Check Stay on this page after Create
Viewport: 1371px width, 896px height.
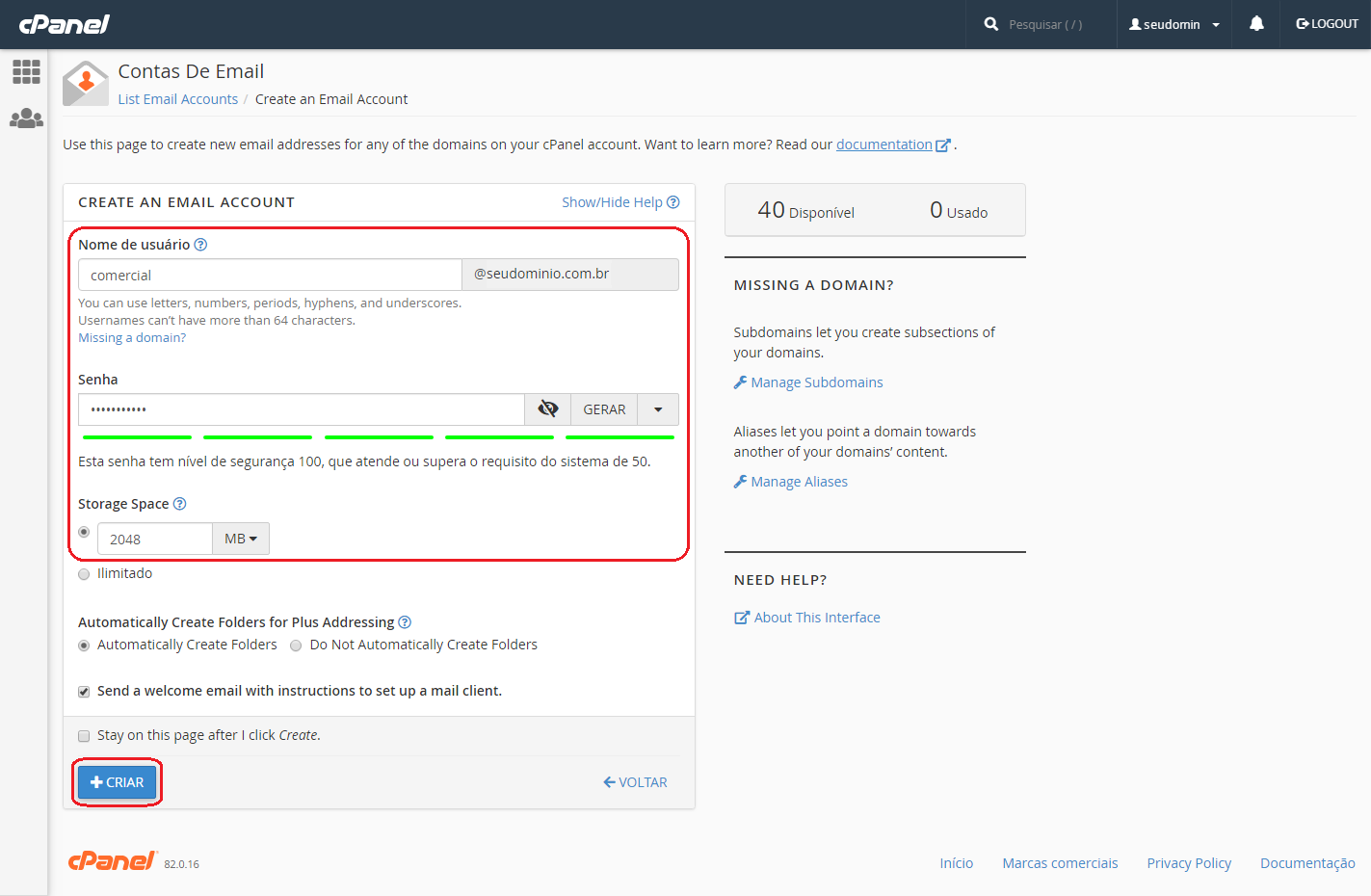(84, 736)
